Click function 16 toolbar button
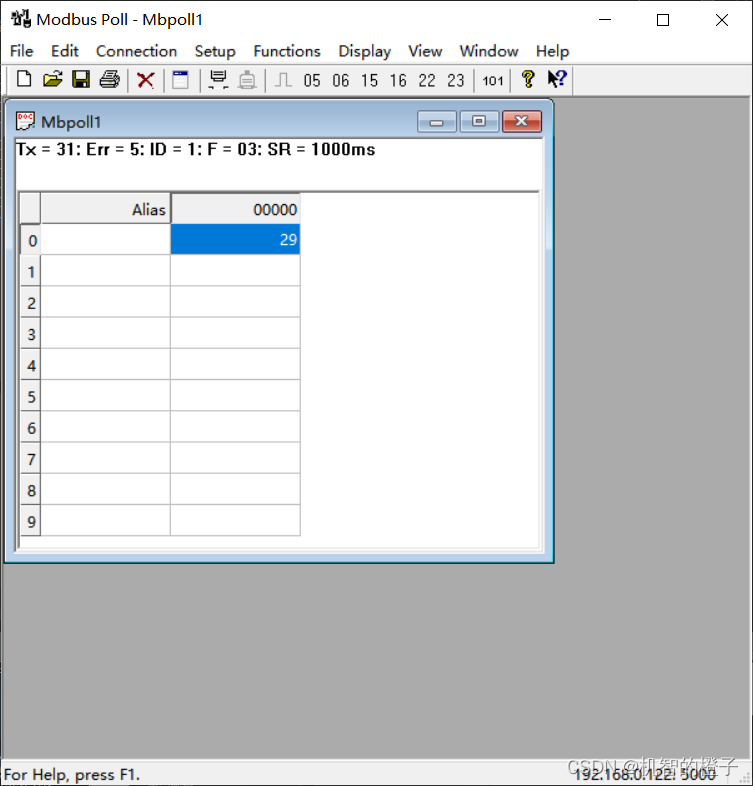 click(399, 80)
